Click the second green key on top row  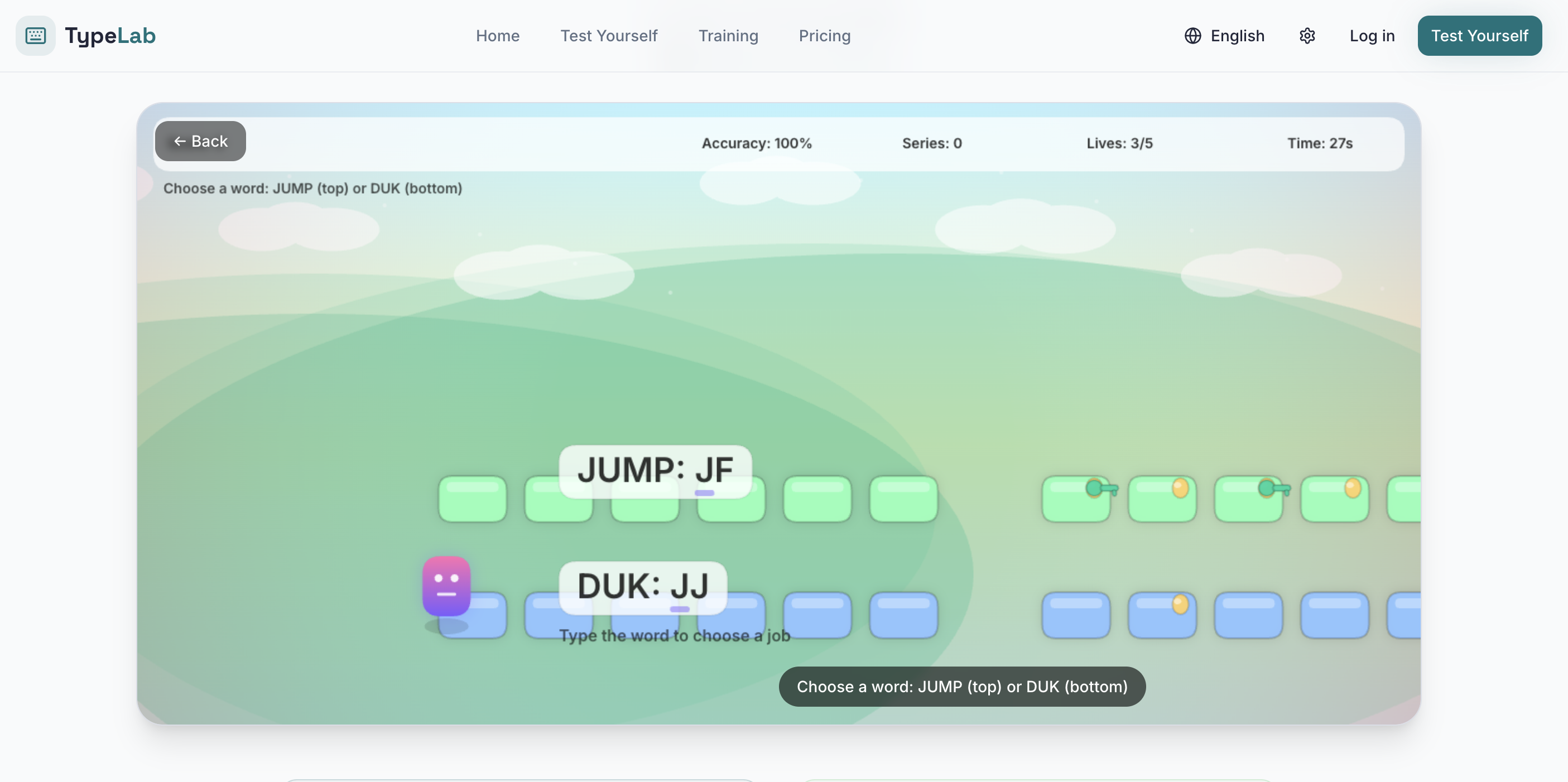[1273, 488]
